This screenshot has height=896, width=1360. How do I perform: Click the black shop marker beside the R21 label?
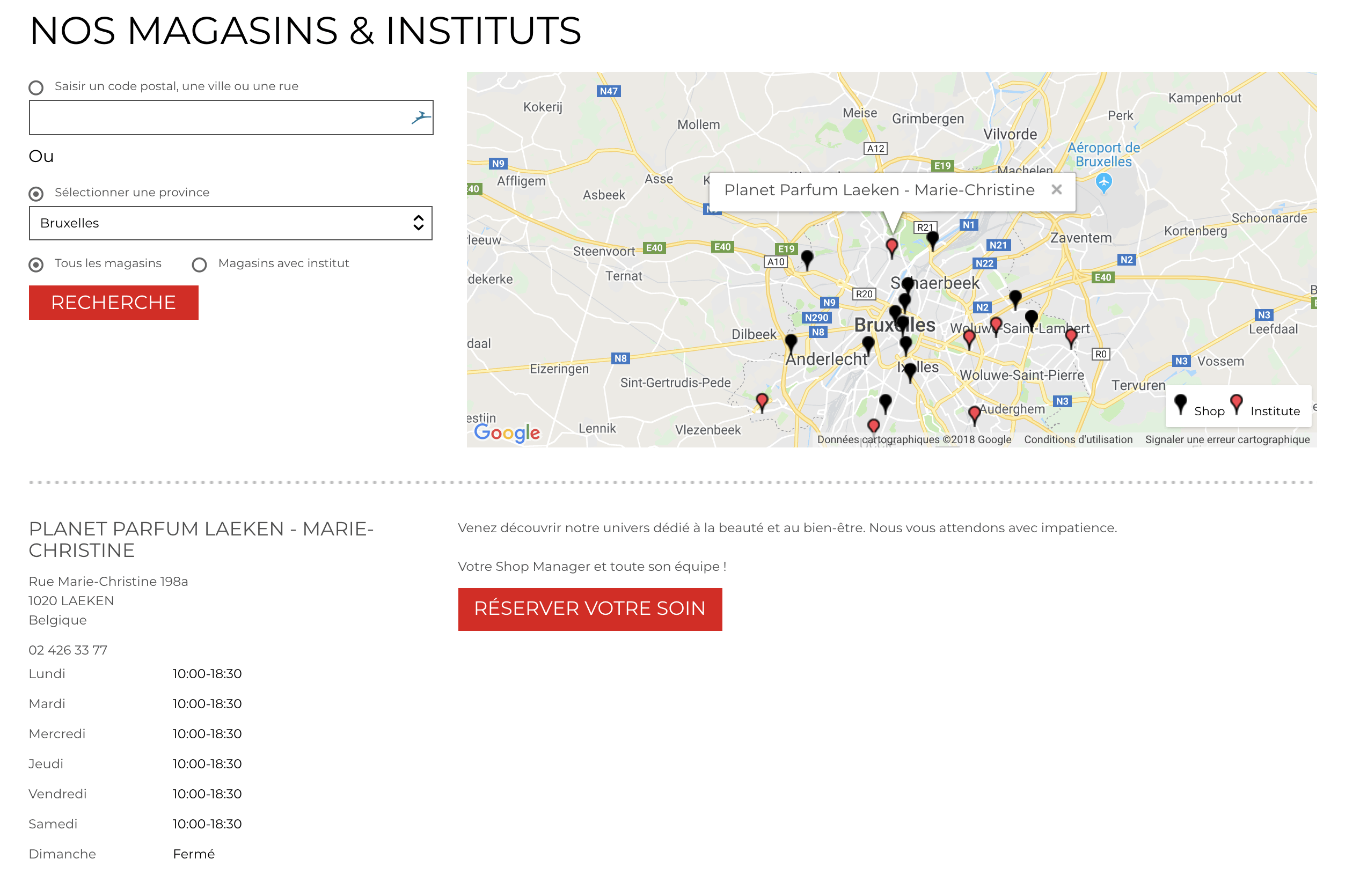[932, 240]
